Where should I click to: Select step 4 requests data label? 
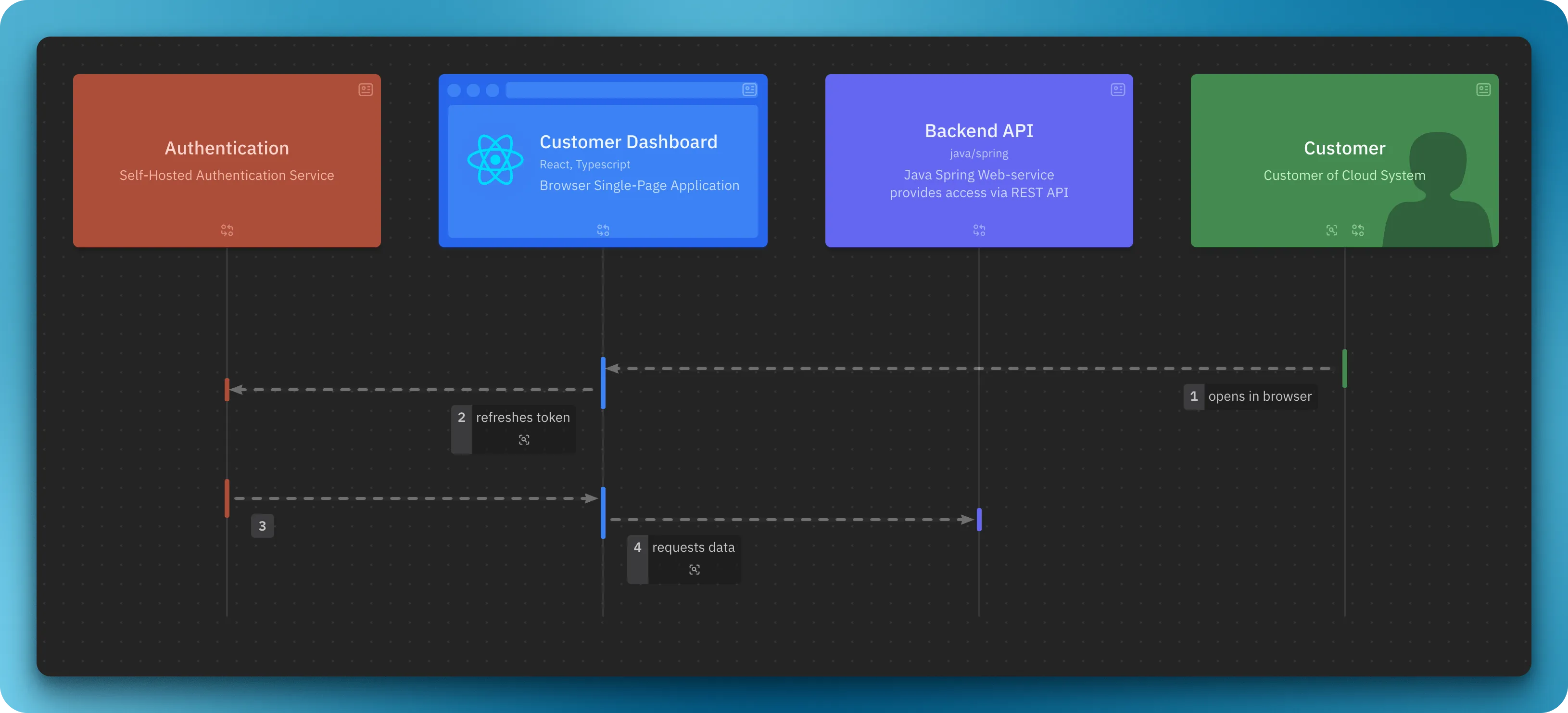(693, 547)
